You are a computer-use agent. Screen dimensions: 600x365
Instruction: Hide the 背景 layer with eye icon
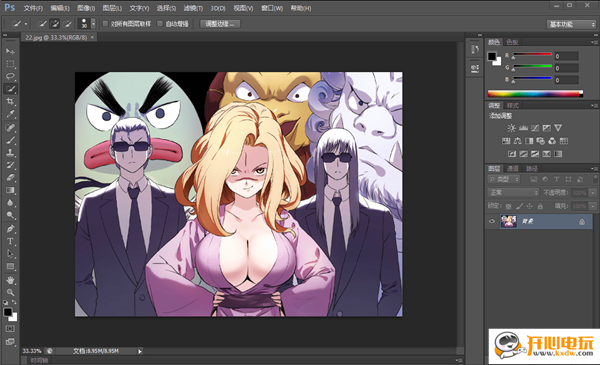pyautogui.click(x=492, y=221)
